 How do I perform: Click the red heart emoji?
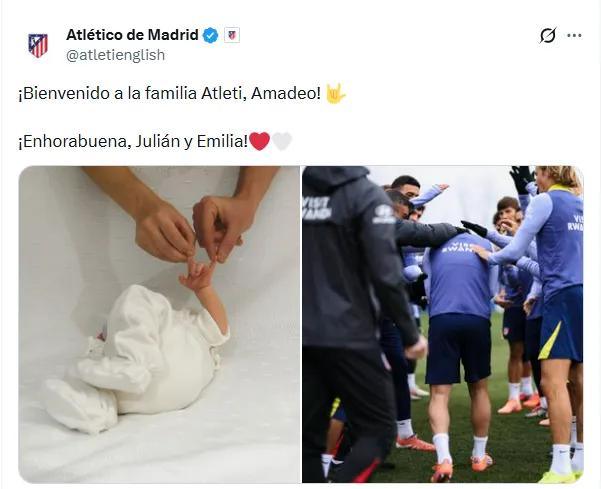(x=259, y=141)
